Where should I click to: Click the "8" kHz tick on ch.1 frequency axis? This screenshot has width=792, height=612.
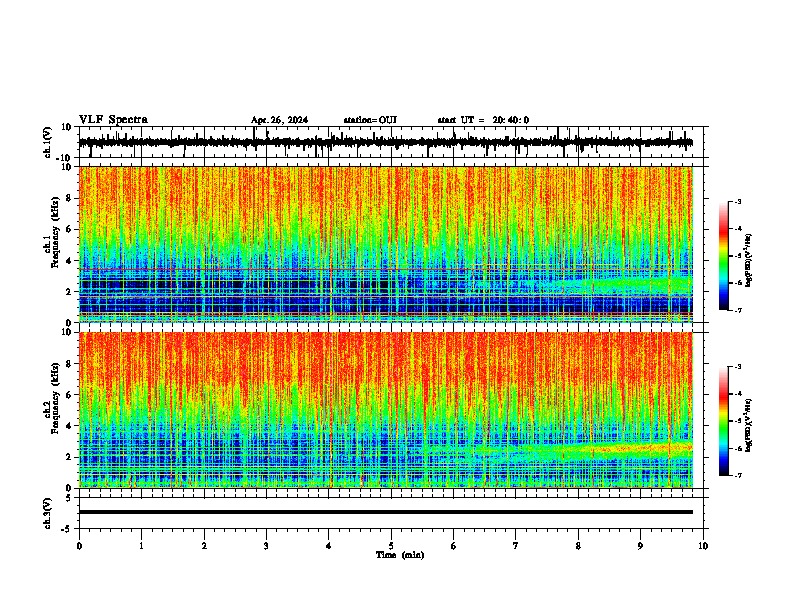(x=70, y=198)
